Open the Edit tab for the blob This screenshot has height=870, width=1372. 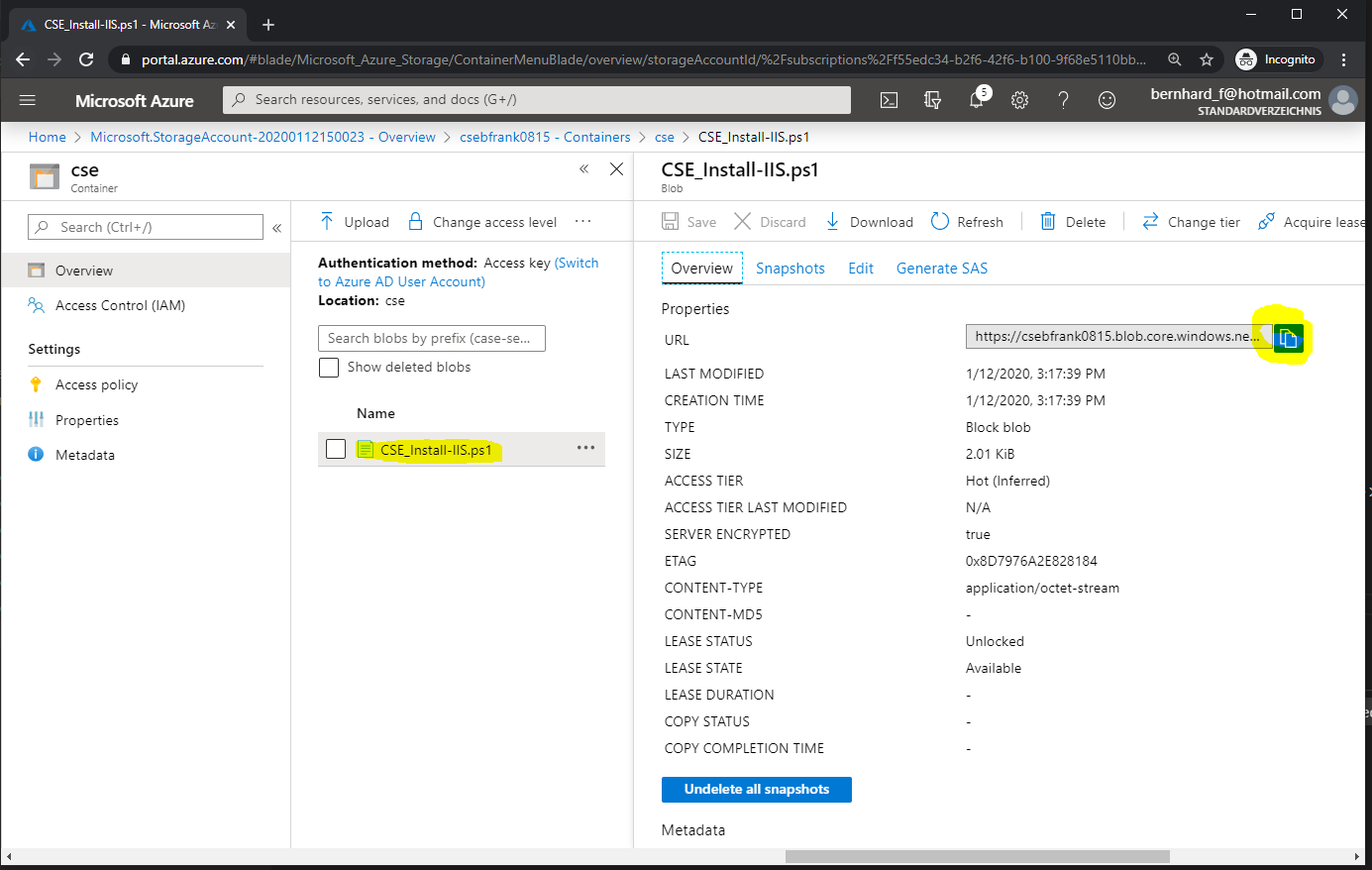pyautogui.click(x=860, y=268)
